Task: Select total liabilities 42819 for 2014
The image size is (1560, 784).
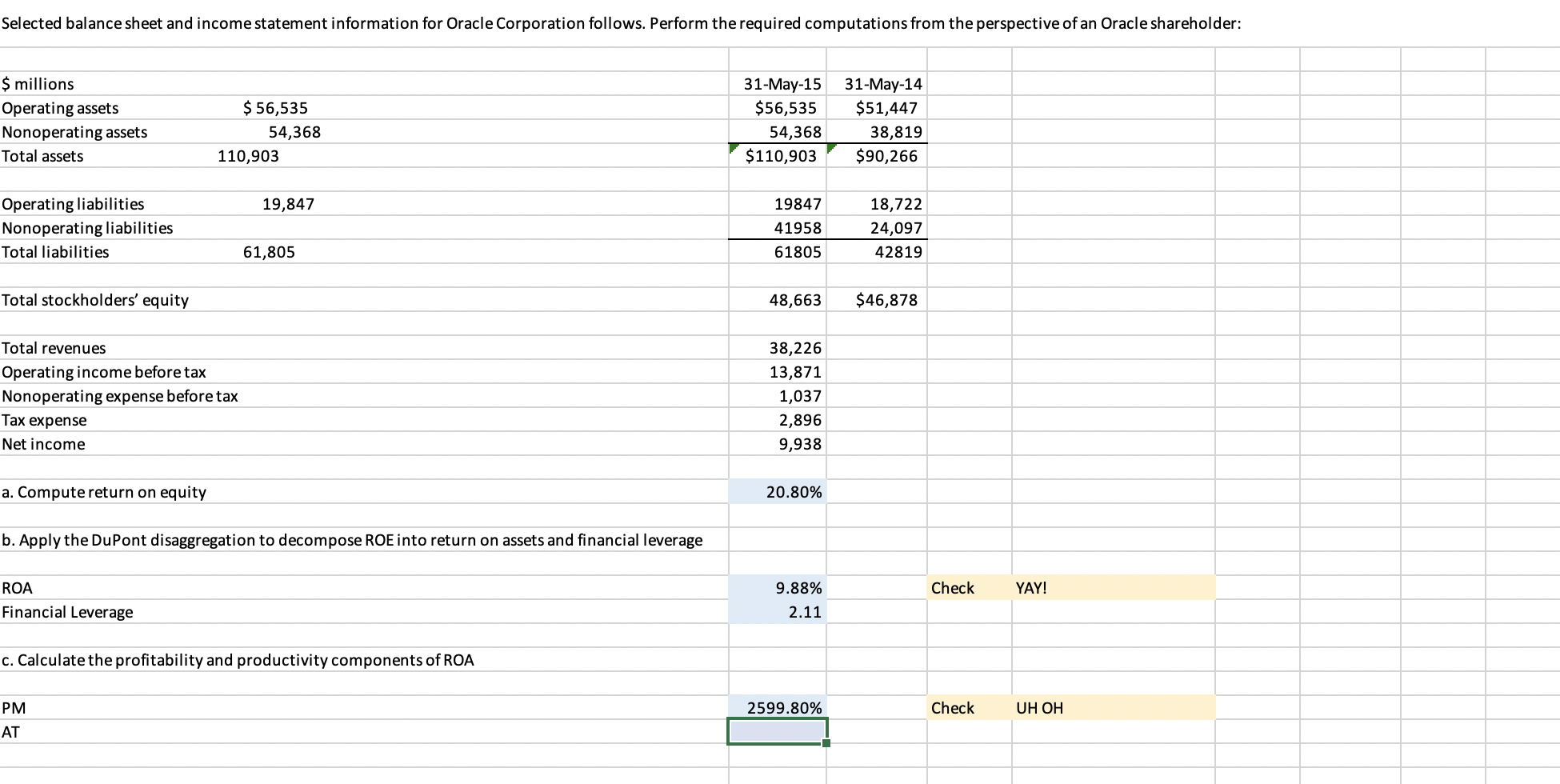Action: coord(898,251)
